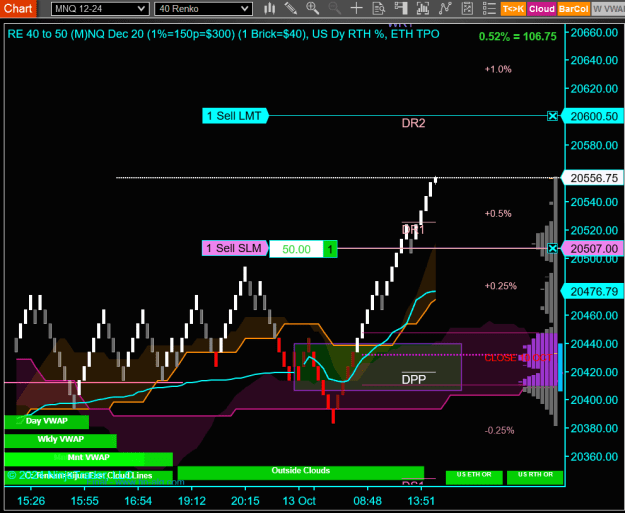The height and width of the screenshot is (513, 625).
Task: Click the DPP pivot label
Action: click(414, 379)
